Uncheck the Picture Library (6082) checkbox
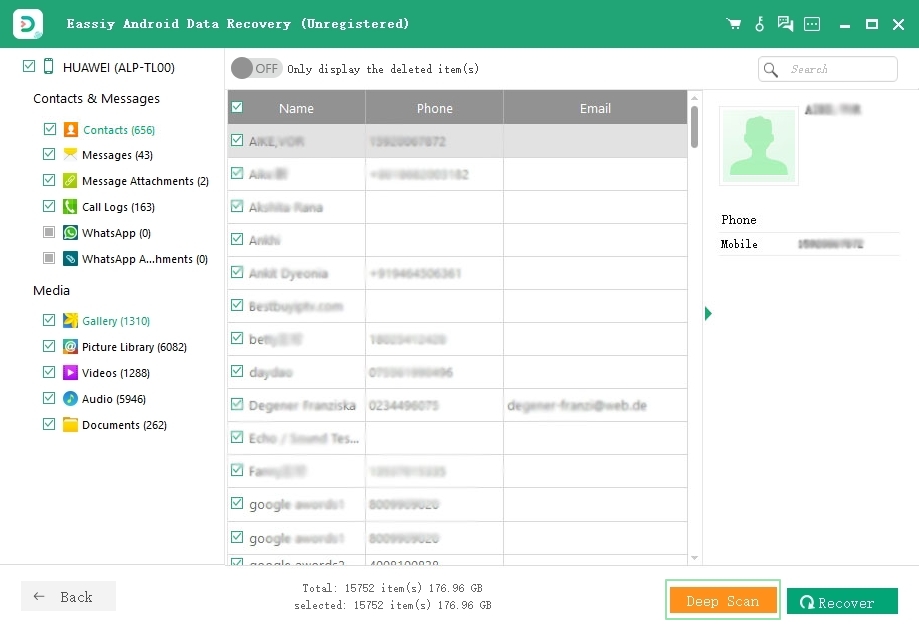The width and height of the screenshot is (919, 627). coord(49,346)
